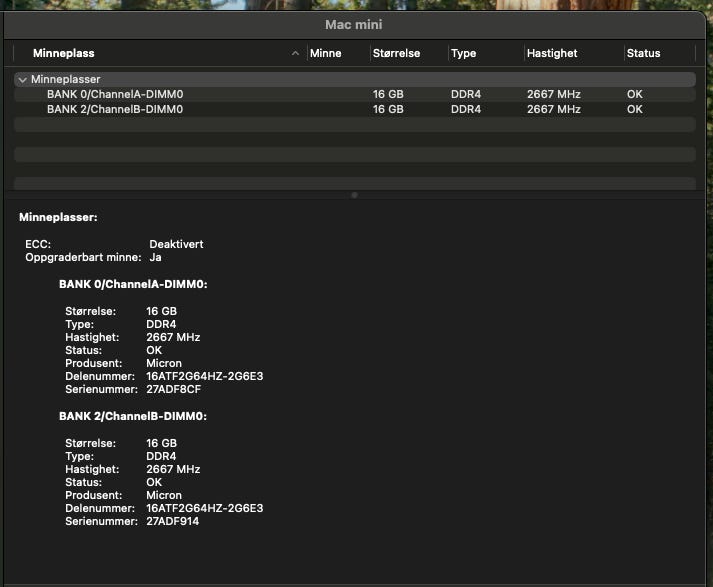
Task: Sort by Hastighet column header
Action: coord(552,53)
